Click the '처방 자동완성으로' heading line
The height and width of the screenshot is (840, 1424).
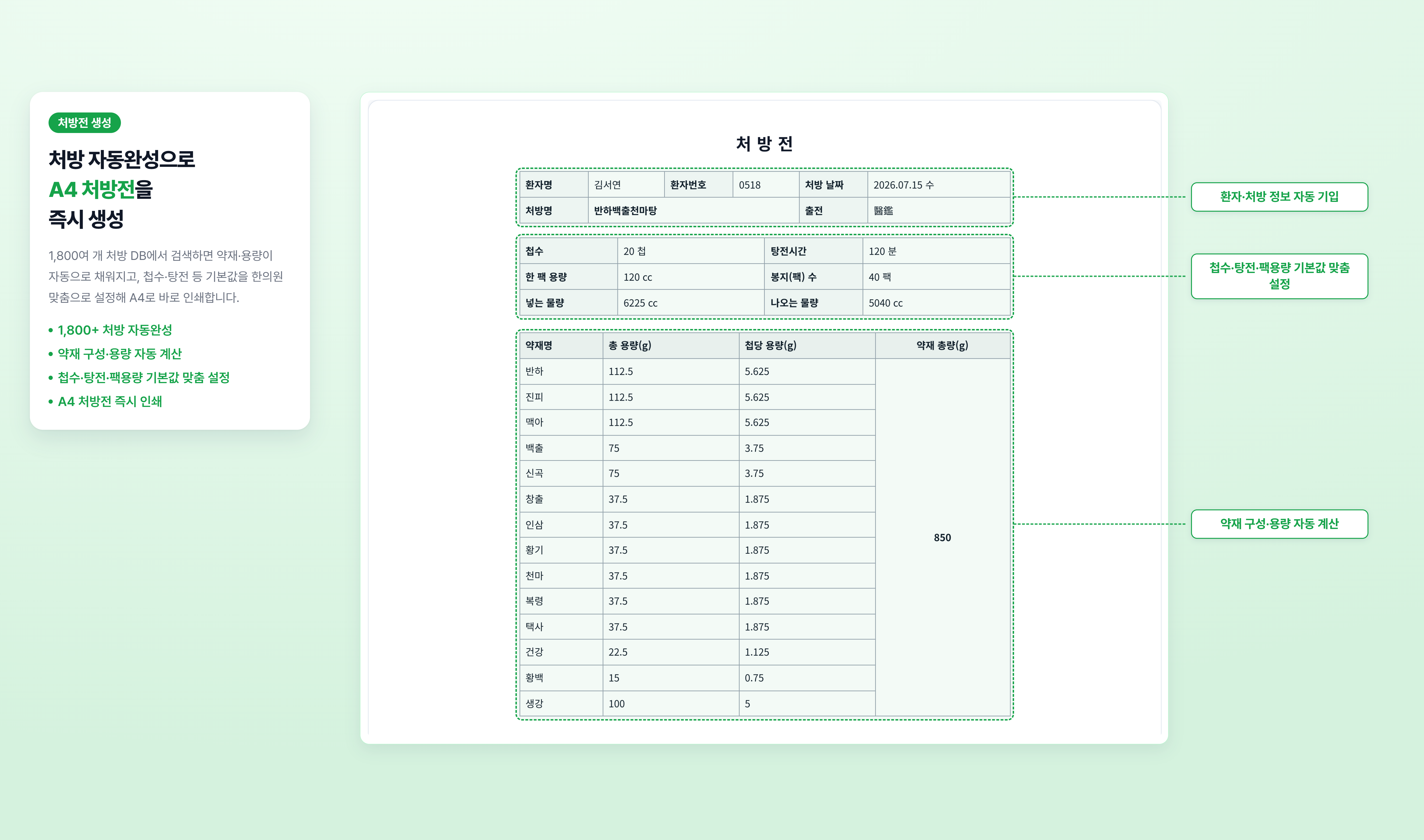click(122, 160)
